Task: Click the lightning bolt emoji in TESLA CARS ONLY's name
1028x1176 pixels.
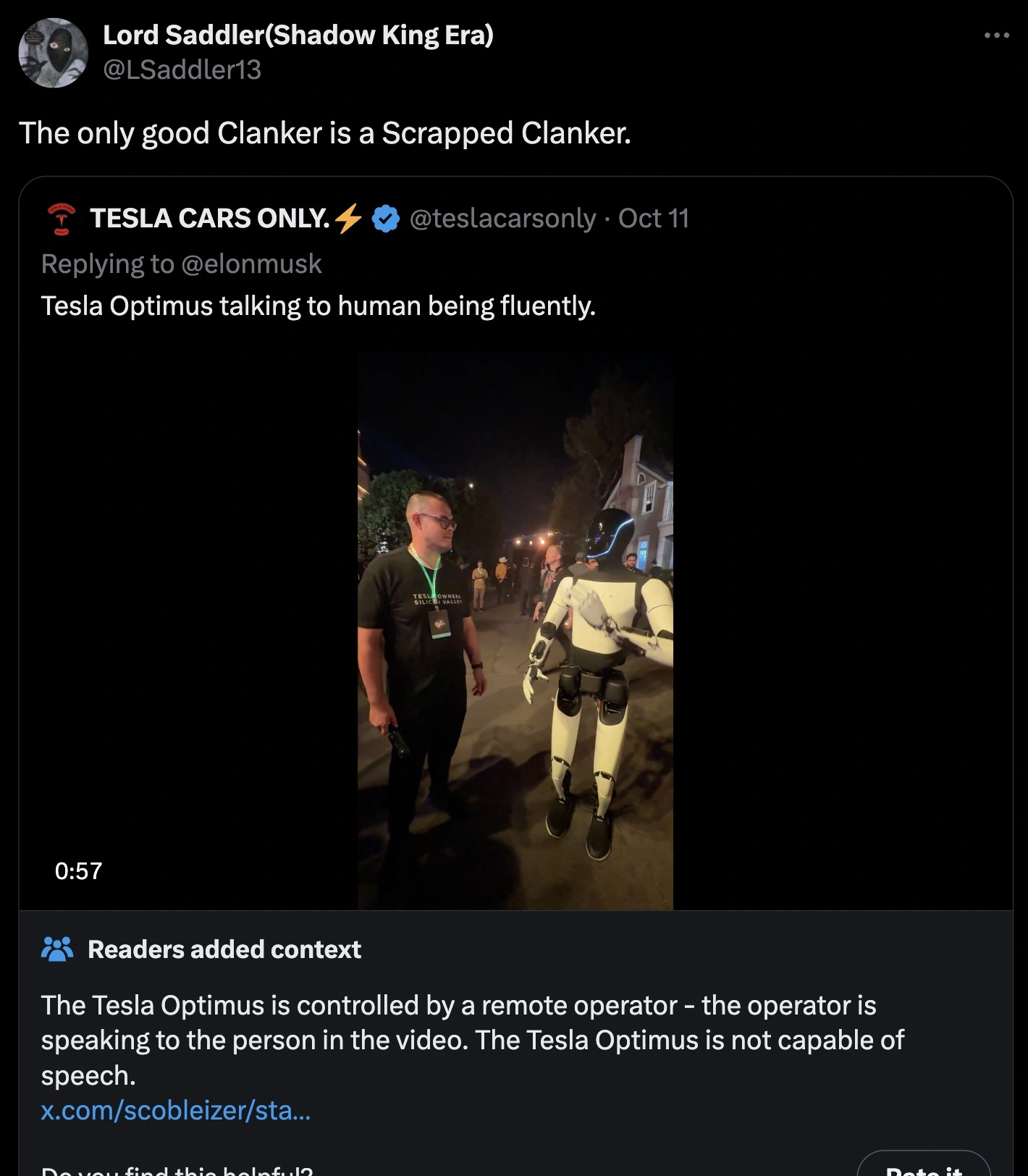Action: pyautogui.click(x=348, y=219)
